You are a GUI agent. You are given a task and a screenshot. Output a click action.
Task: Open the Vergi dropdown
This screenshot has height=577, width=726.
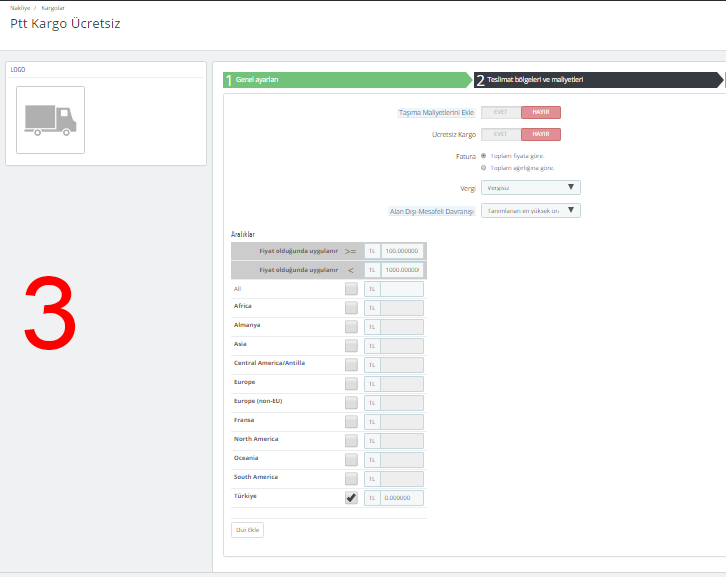pos(531,188)
